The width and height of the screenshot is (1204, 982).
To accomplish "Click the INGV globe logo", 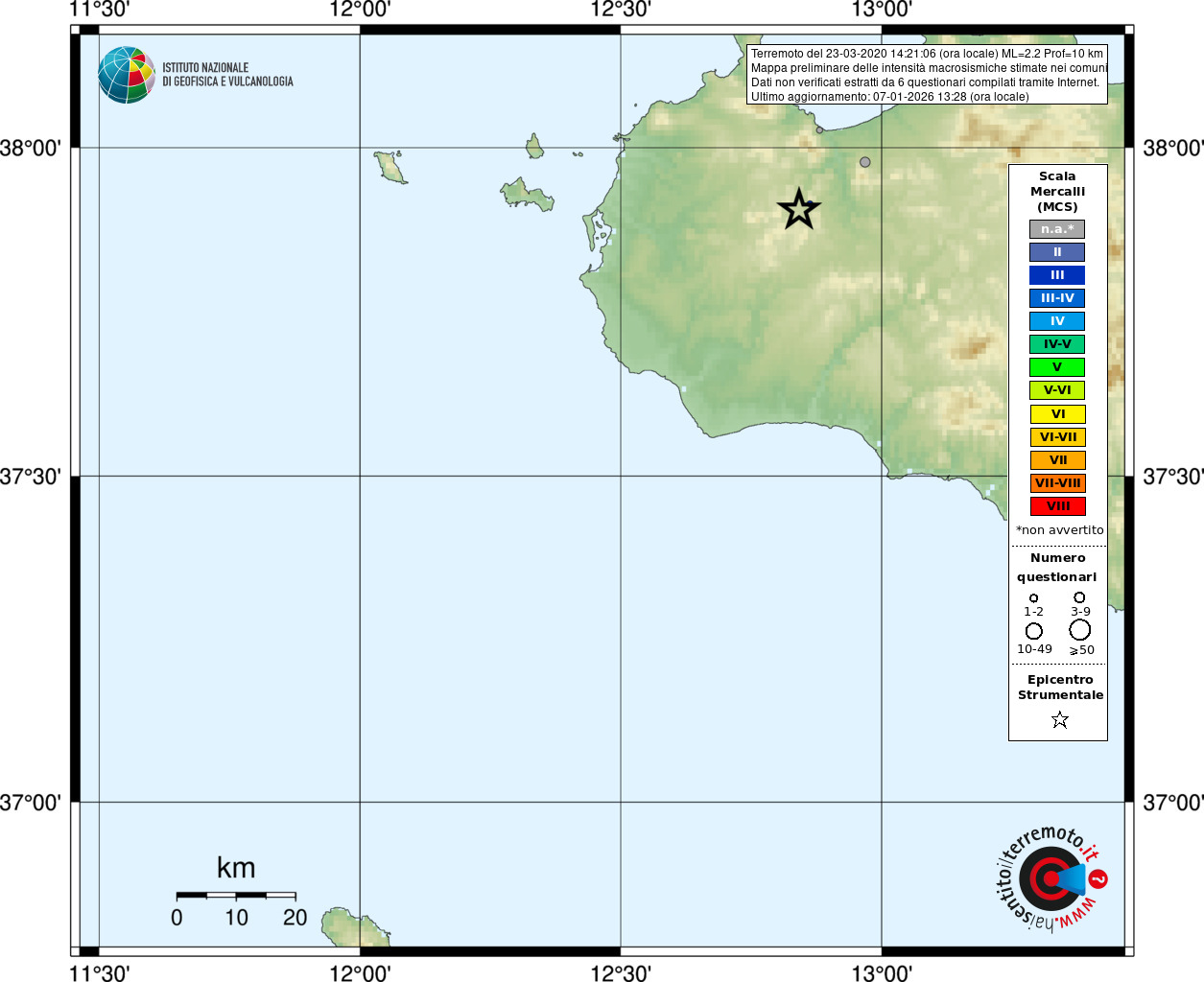I will (x=127, y=75).
